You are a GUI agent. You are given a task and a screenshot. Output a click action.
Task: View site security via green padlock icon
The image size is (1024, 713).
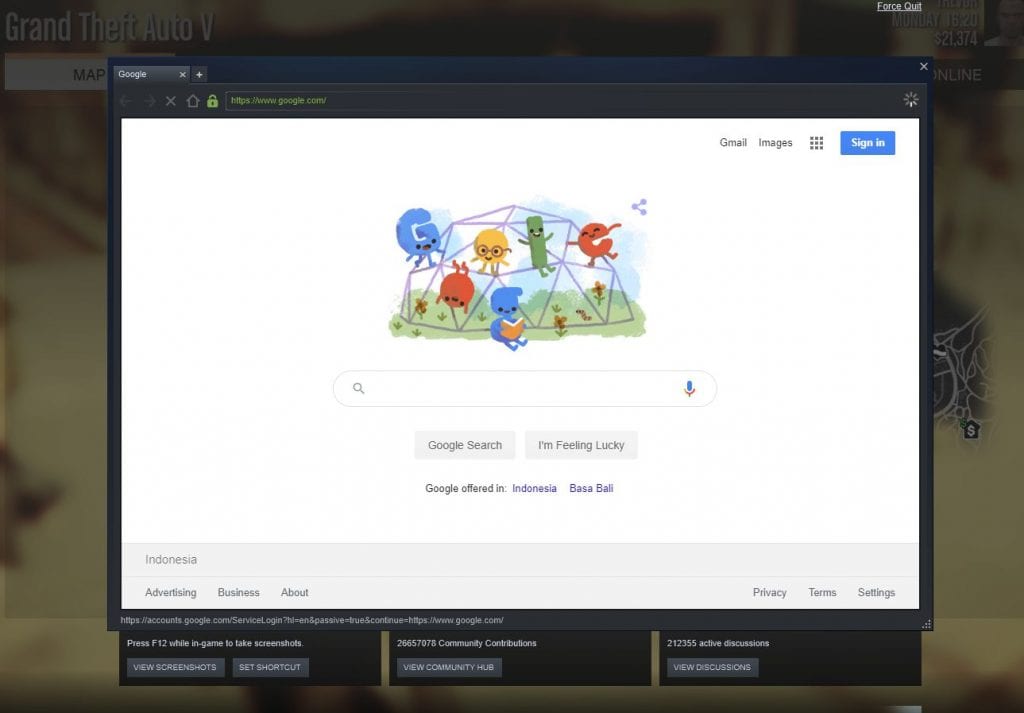click(212, 101)
